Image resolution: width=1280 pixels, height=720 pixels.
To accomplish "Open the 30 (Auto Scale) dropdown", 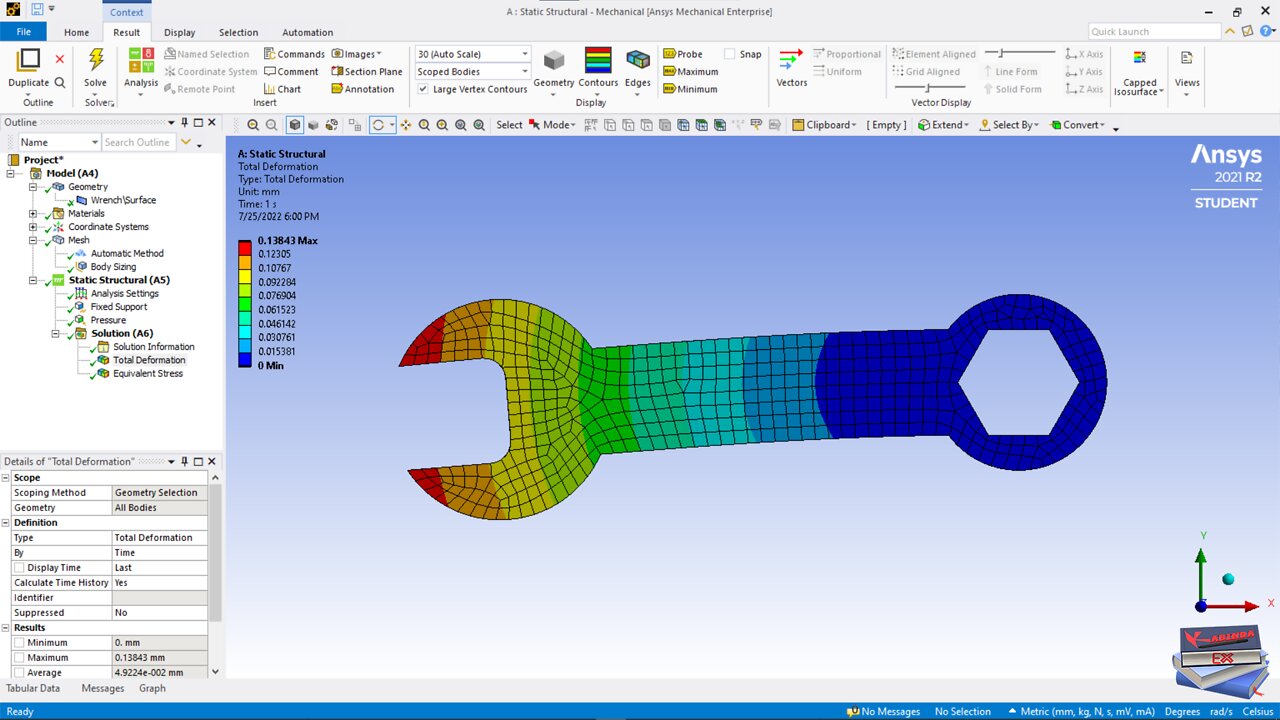I will [x=472, y=54].
